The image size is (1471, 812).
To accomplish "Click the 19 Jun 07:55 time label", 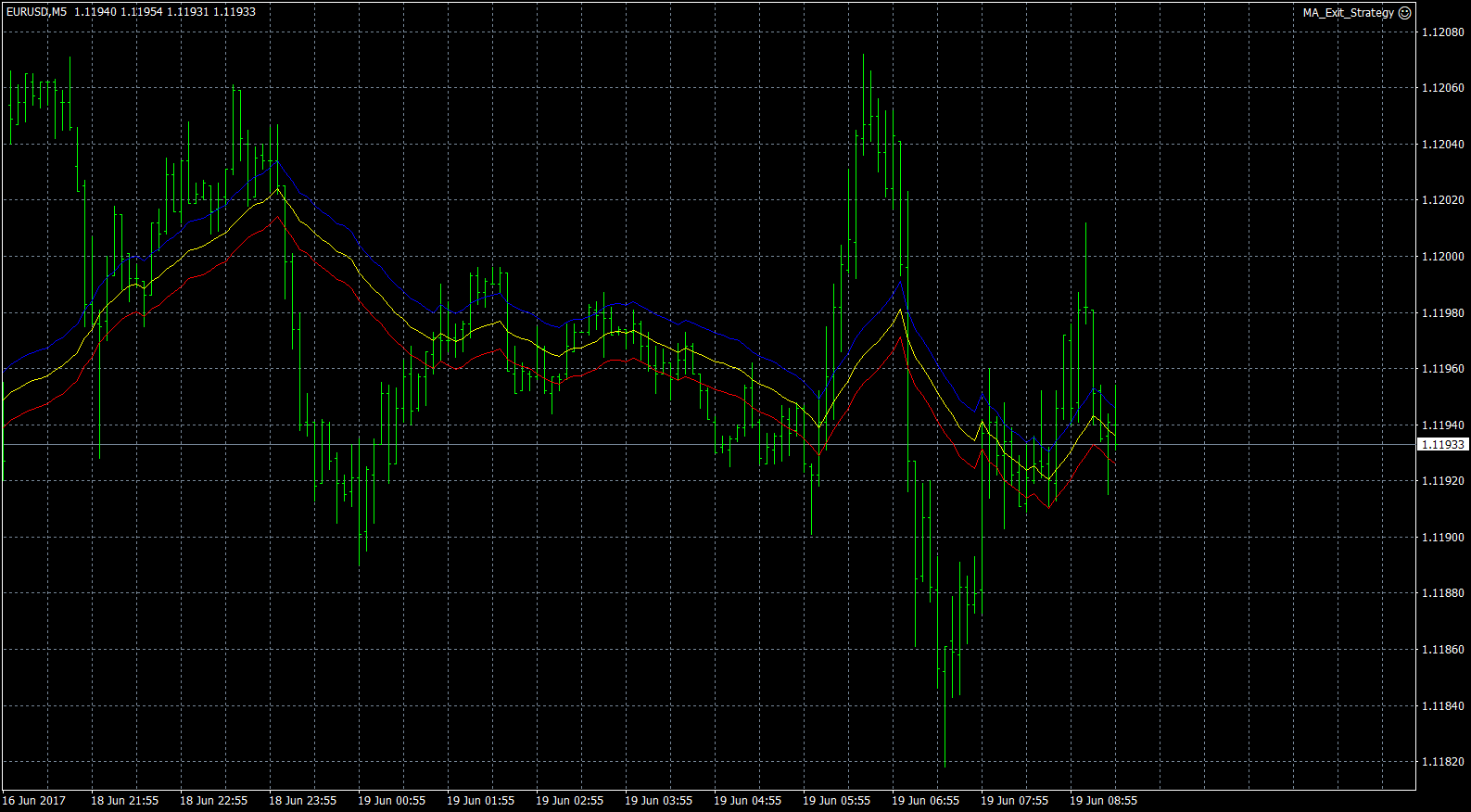I will 1014,801.
